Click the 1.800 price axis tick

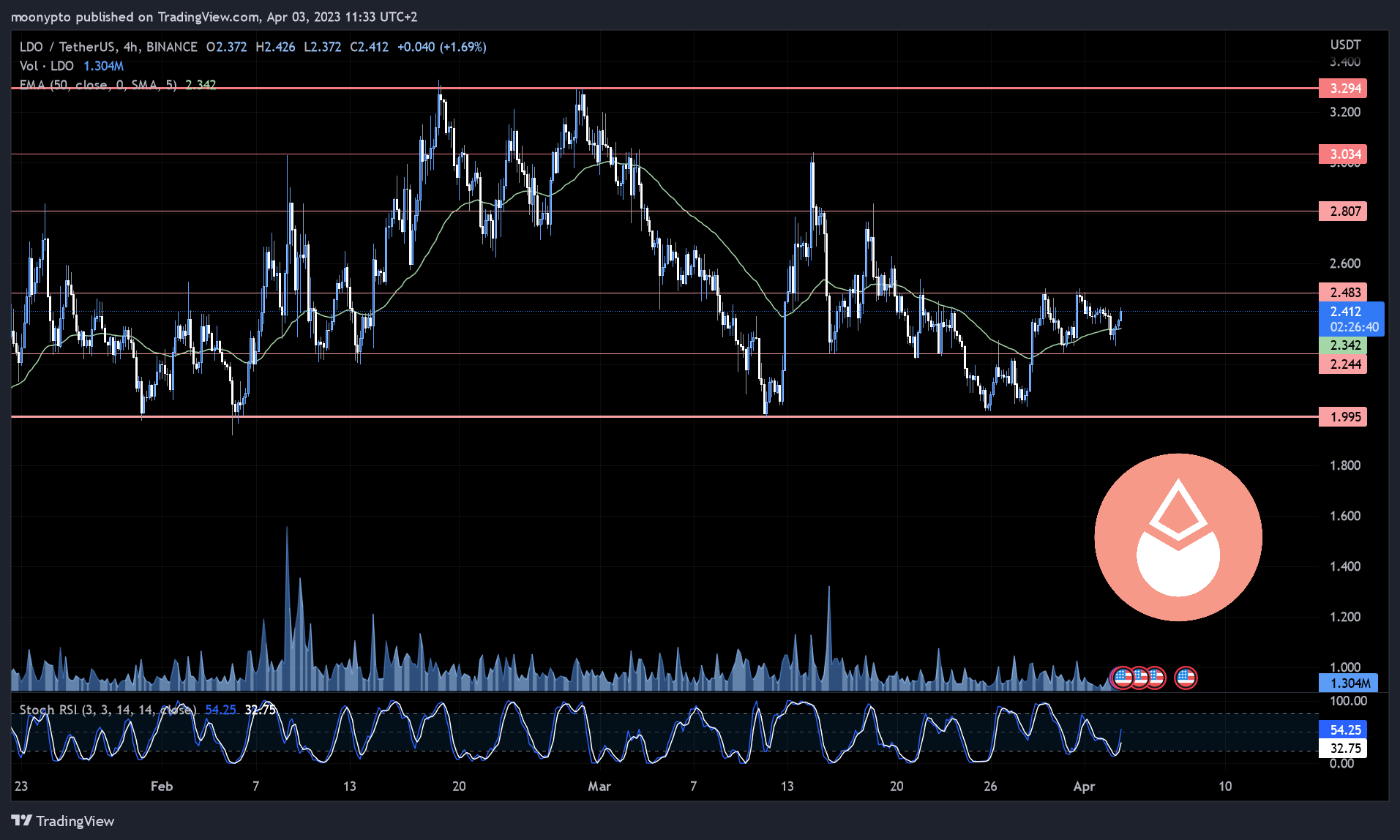pyautogui.click(x=1345, y=465)
